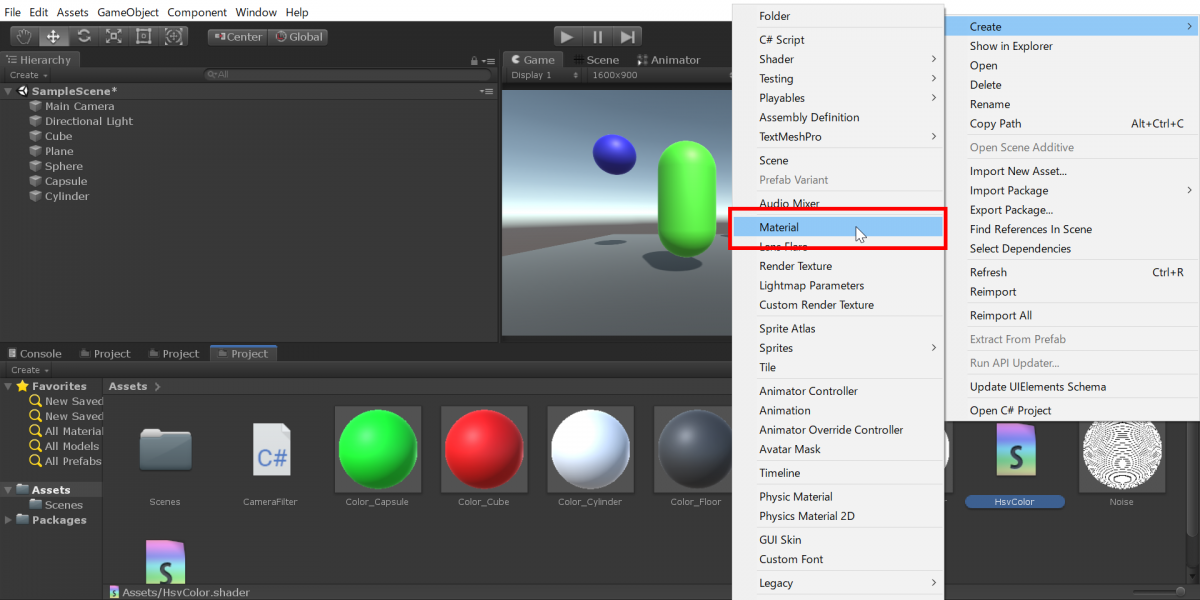Select the Rect Transform tool
Viewport: 1200px width, 600px height.
(x=144, y=36)
